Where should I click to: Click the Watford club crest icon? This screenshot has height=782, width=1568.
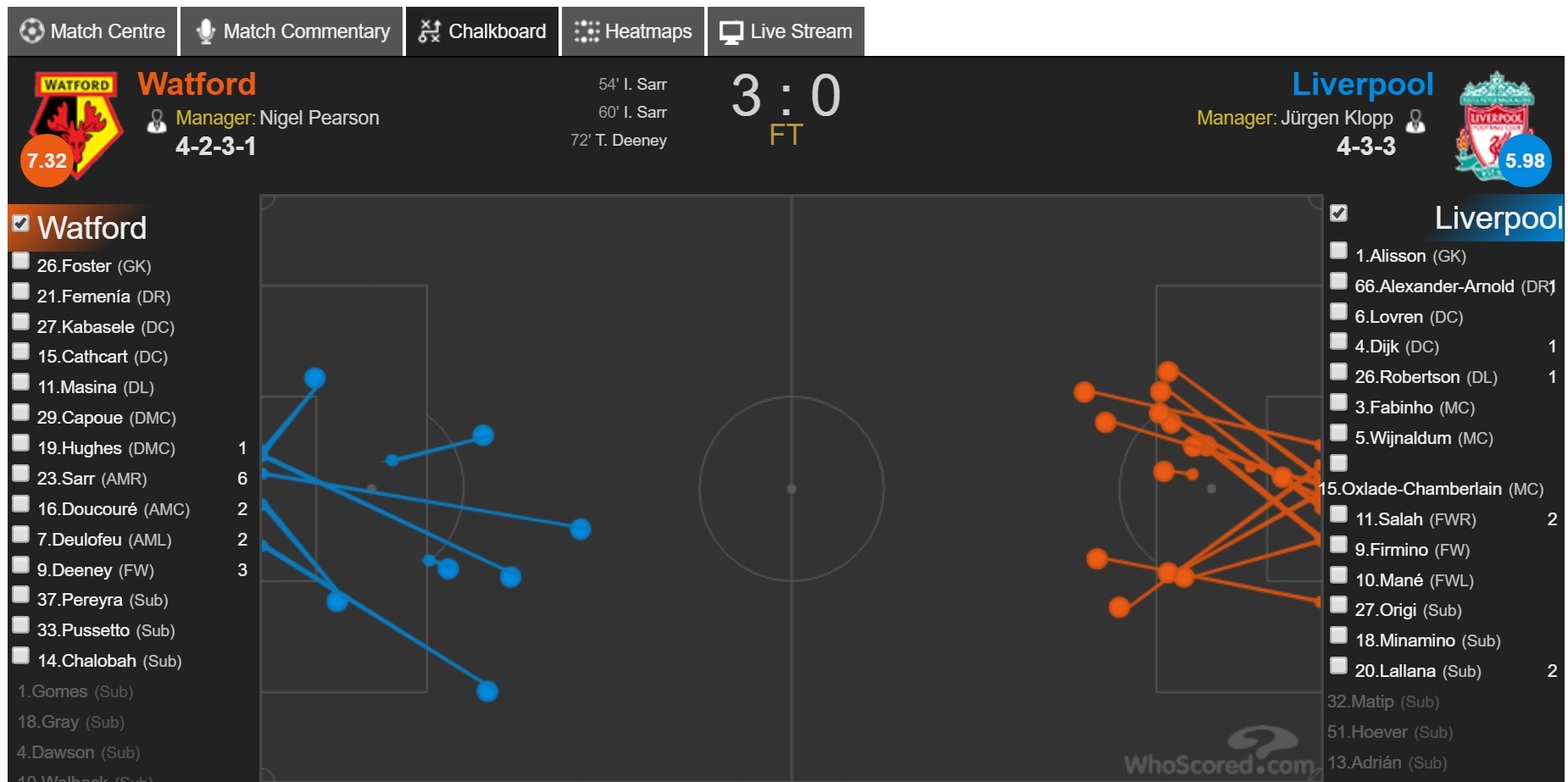pos(76,117)
